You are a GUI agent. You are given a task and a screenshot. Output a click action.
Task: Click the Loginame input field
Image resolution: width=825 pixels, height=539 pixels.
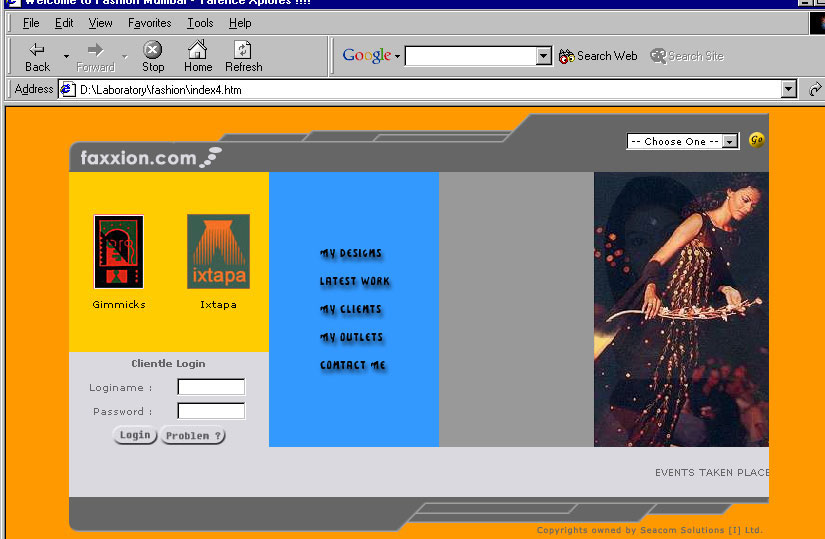(211, 387)
